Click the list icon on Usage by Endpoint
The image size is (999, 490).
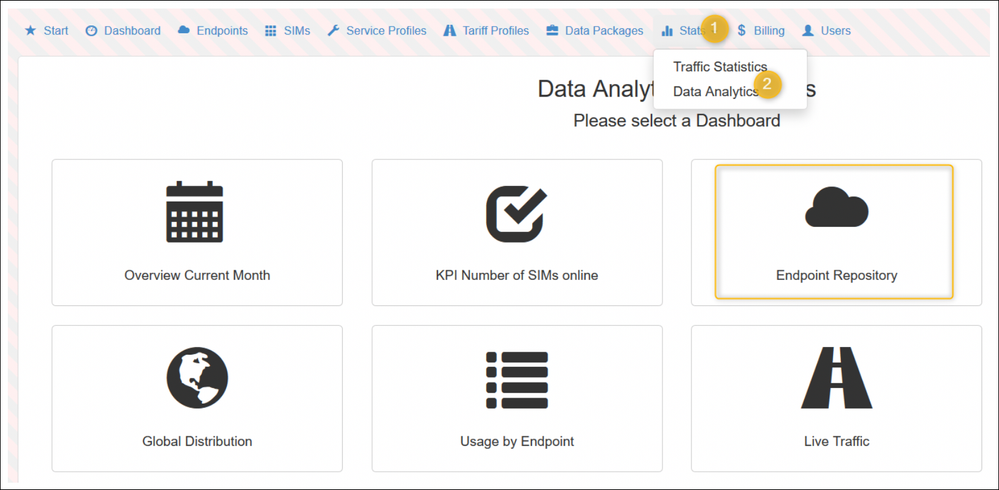click(517, 380)
